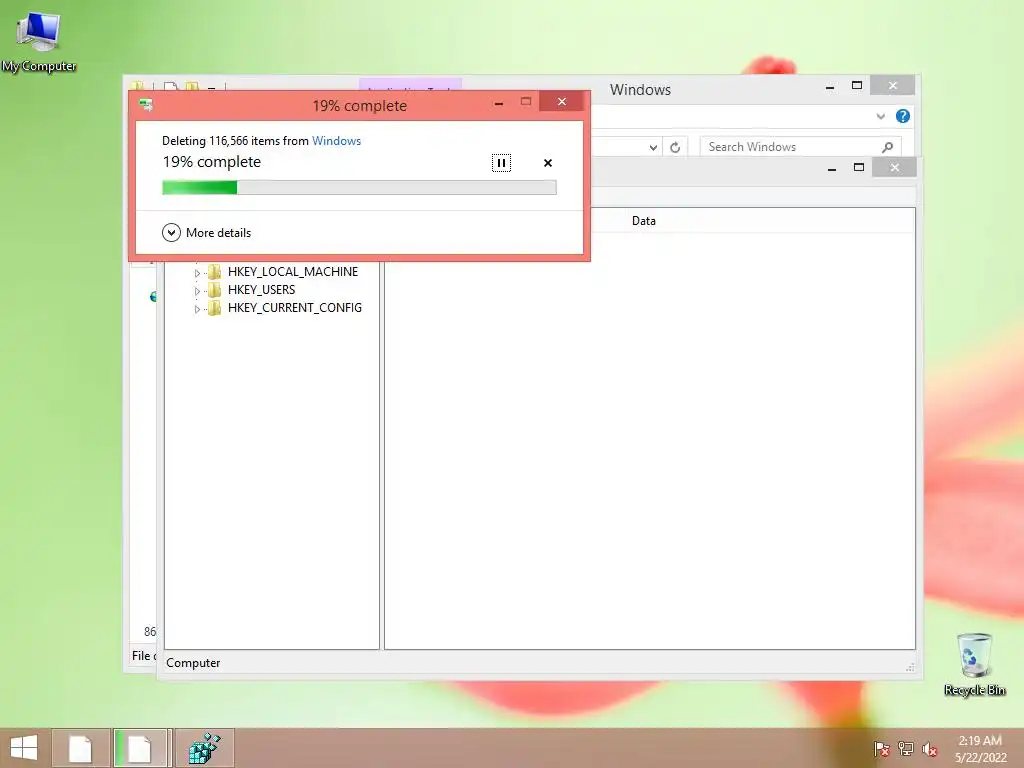Open network status tray icon

[905, 748]
